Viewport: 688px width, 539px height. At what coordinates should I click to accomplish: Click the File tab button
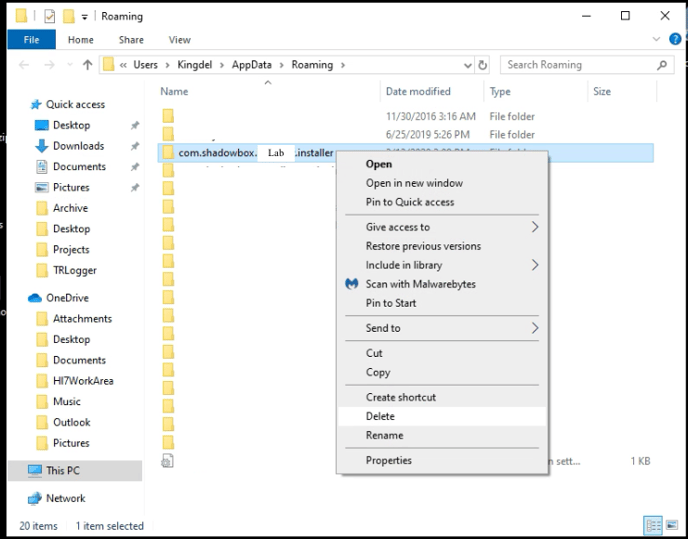coord(30,40)
